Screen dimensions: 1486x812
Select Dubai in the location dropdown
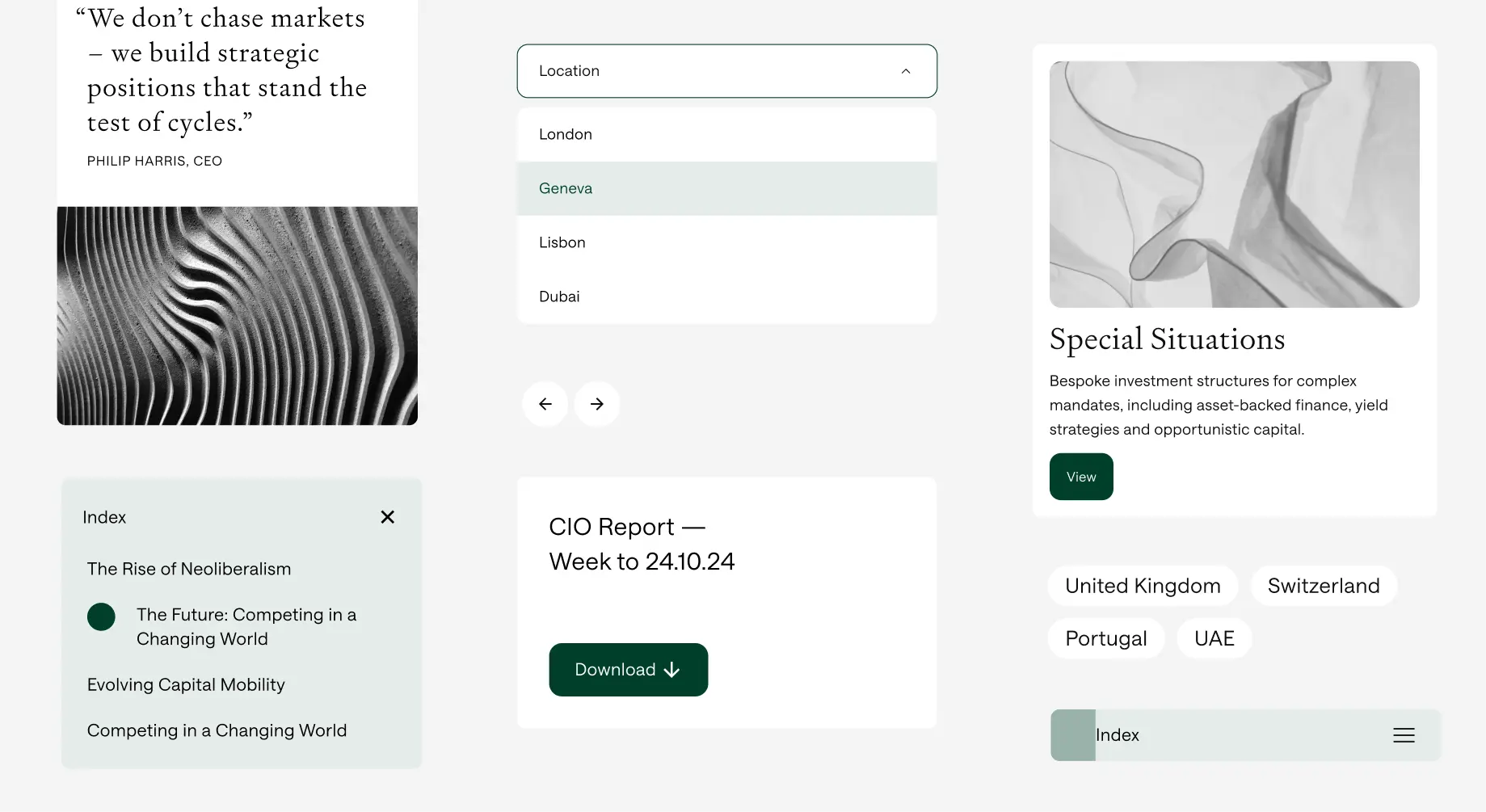point(559,297)
